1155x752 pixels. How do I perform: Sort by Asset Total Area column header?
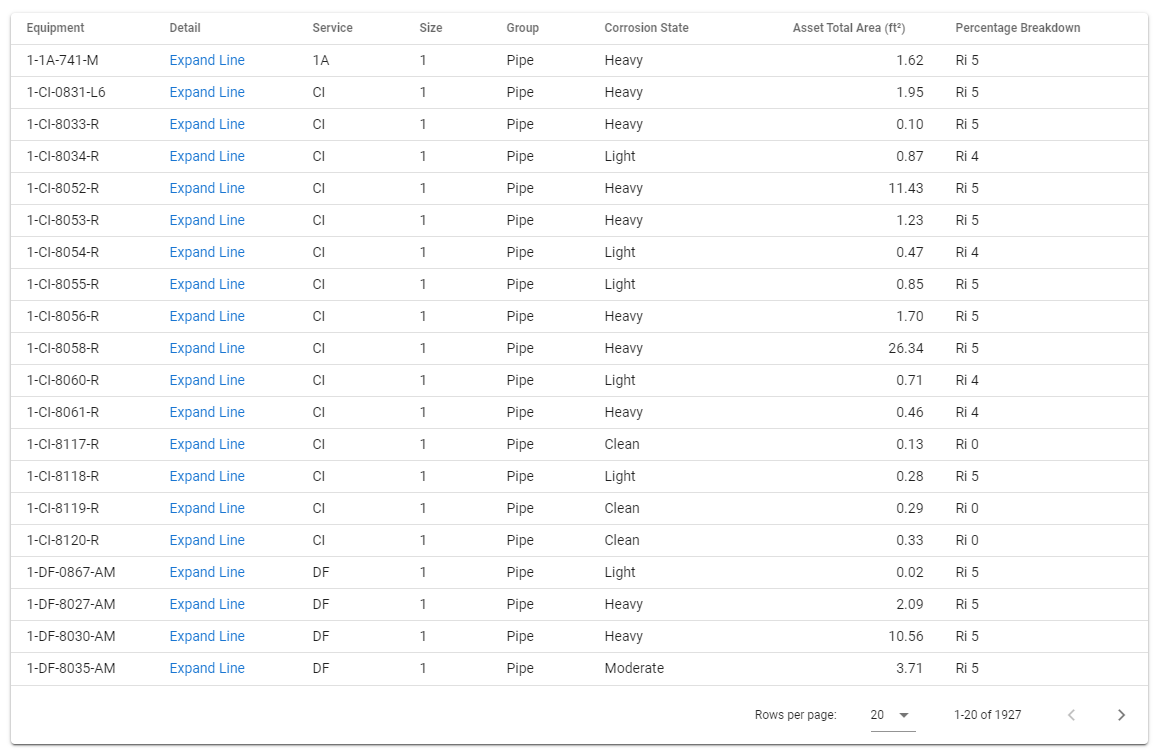(x=848, y=28)
